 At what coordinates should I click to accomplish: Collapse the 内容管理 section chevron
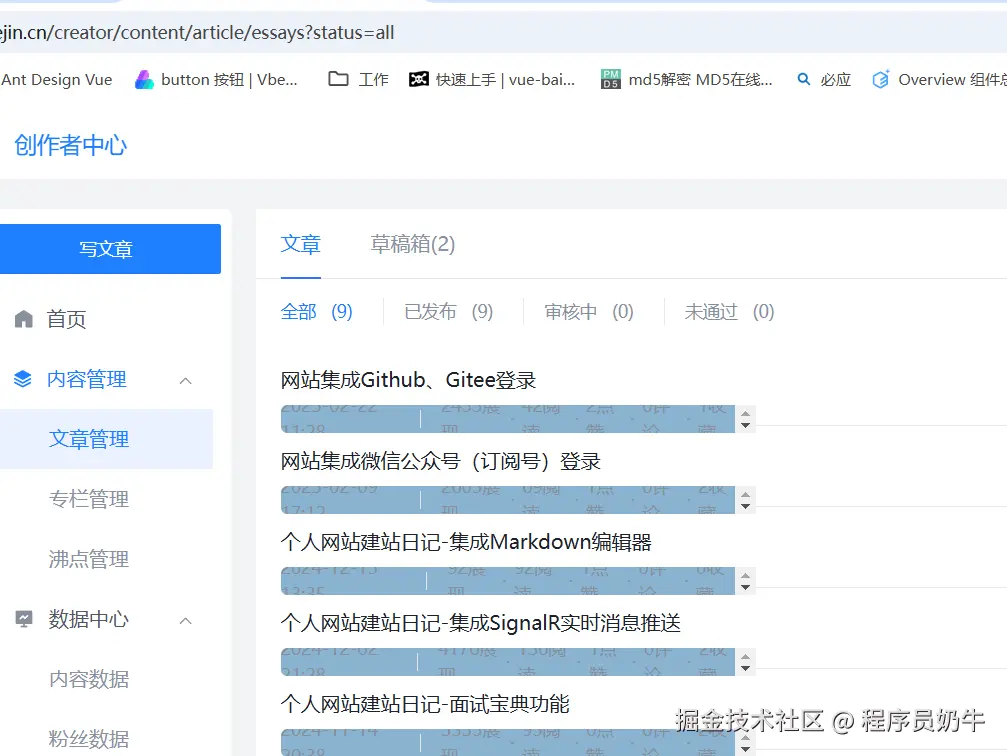[185, 379]
